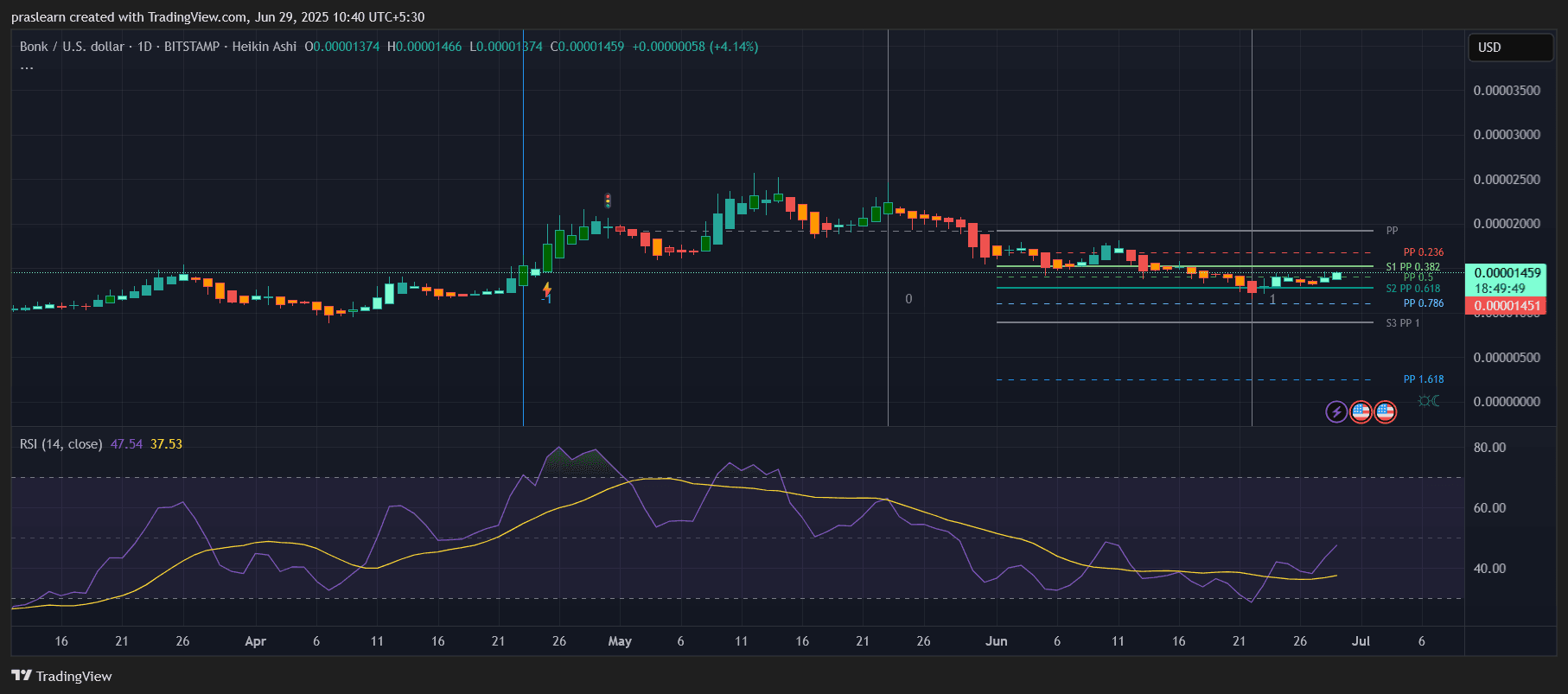1568x694 pixels.
Task: Click the PP 0.786 level label
Action: coord(1424,303)
